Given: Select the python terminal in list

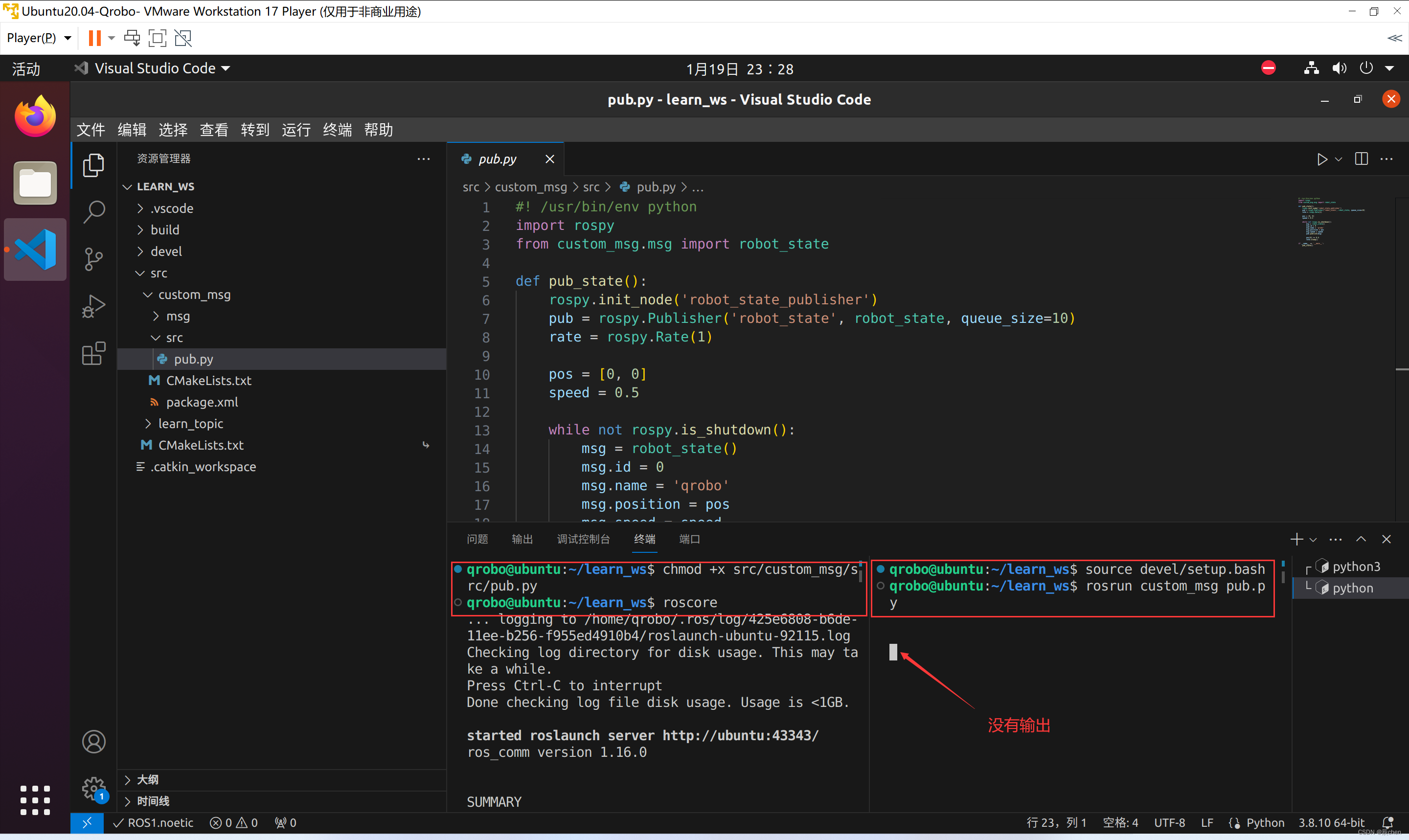Looking at the screenshot, I should click(x=1350, y=588).
